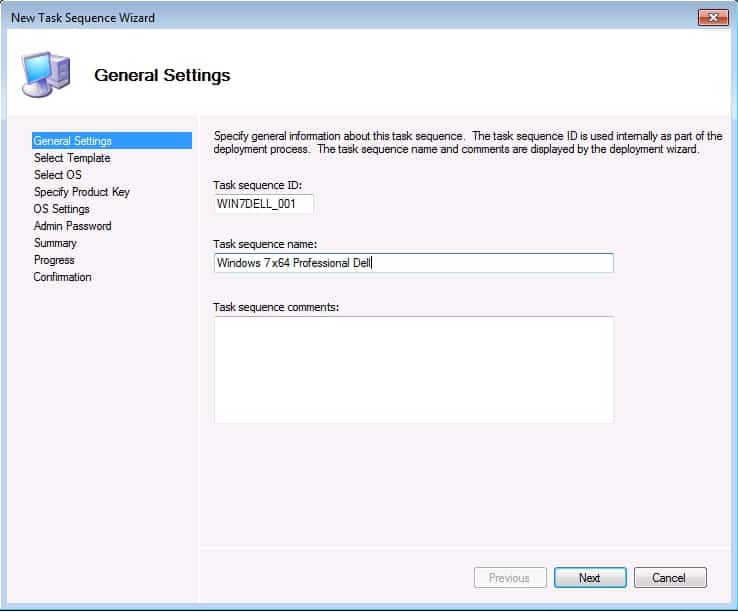Open the Select OS step
Viewport: 738px width, 612px height.
click(x=57, y=175)
